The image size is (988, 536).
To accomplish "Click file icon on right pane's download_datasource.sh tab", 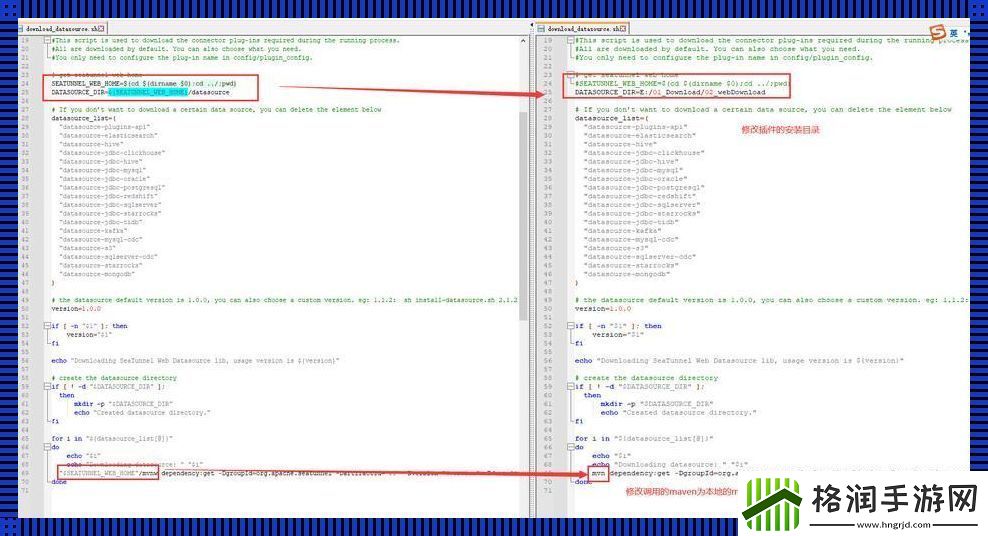I will tap(543, 29).
